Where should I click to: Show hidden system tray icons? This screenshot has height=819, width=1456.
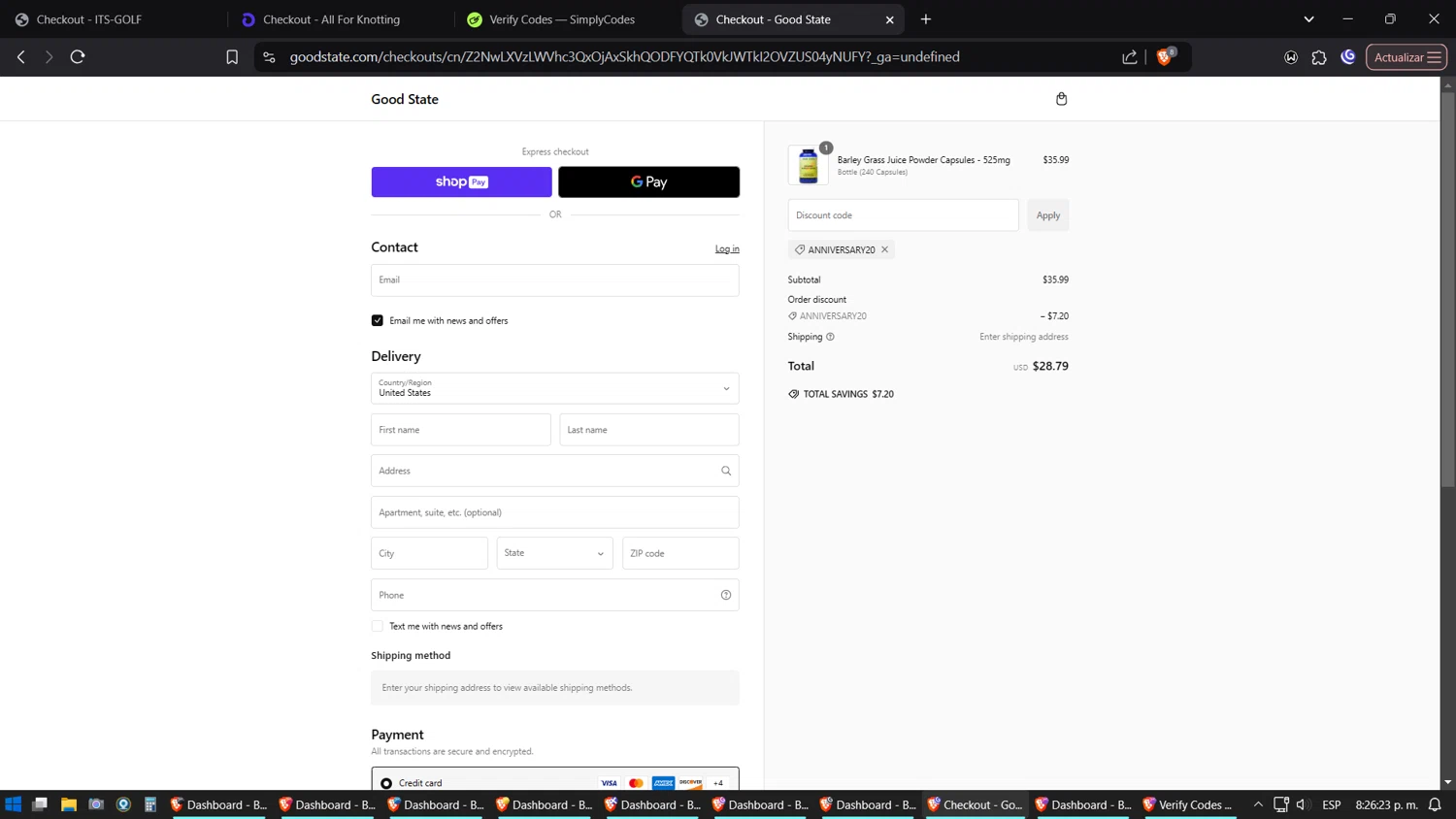click(1258, 804)
